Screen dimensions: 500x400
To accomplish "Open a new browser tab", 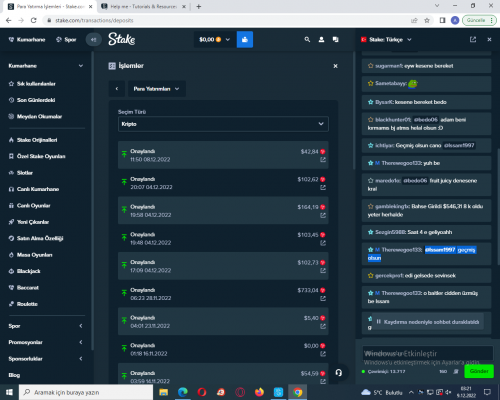I will pyautogui.click(x=199, y=6).
